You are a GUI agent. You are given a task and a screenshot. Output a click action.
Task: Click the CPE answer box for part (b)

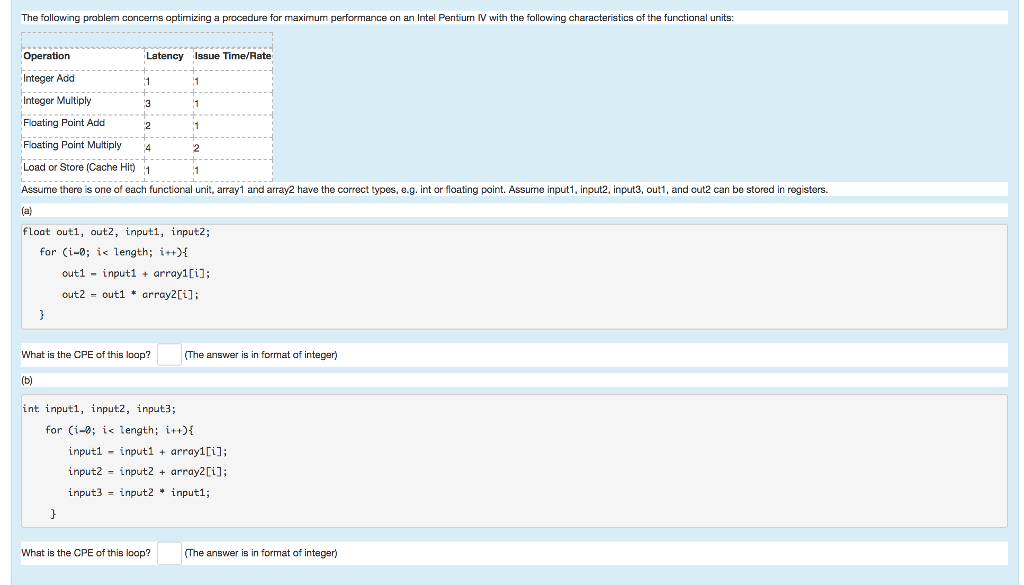[x=168, y=552]
